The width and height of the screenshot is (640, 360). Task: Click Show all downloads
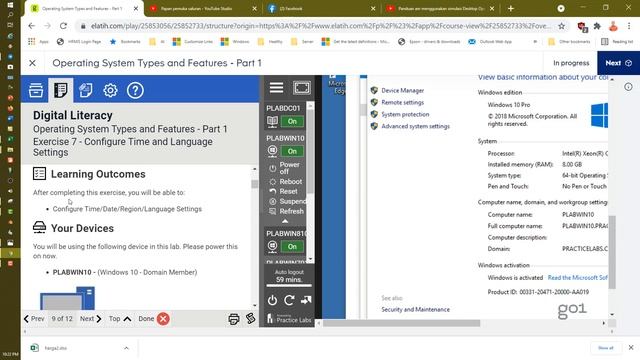(x=606, y=348)
